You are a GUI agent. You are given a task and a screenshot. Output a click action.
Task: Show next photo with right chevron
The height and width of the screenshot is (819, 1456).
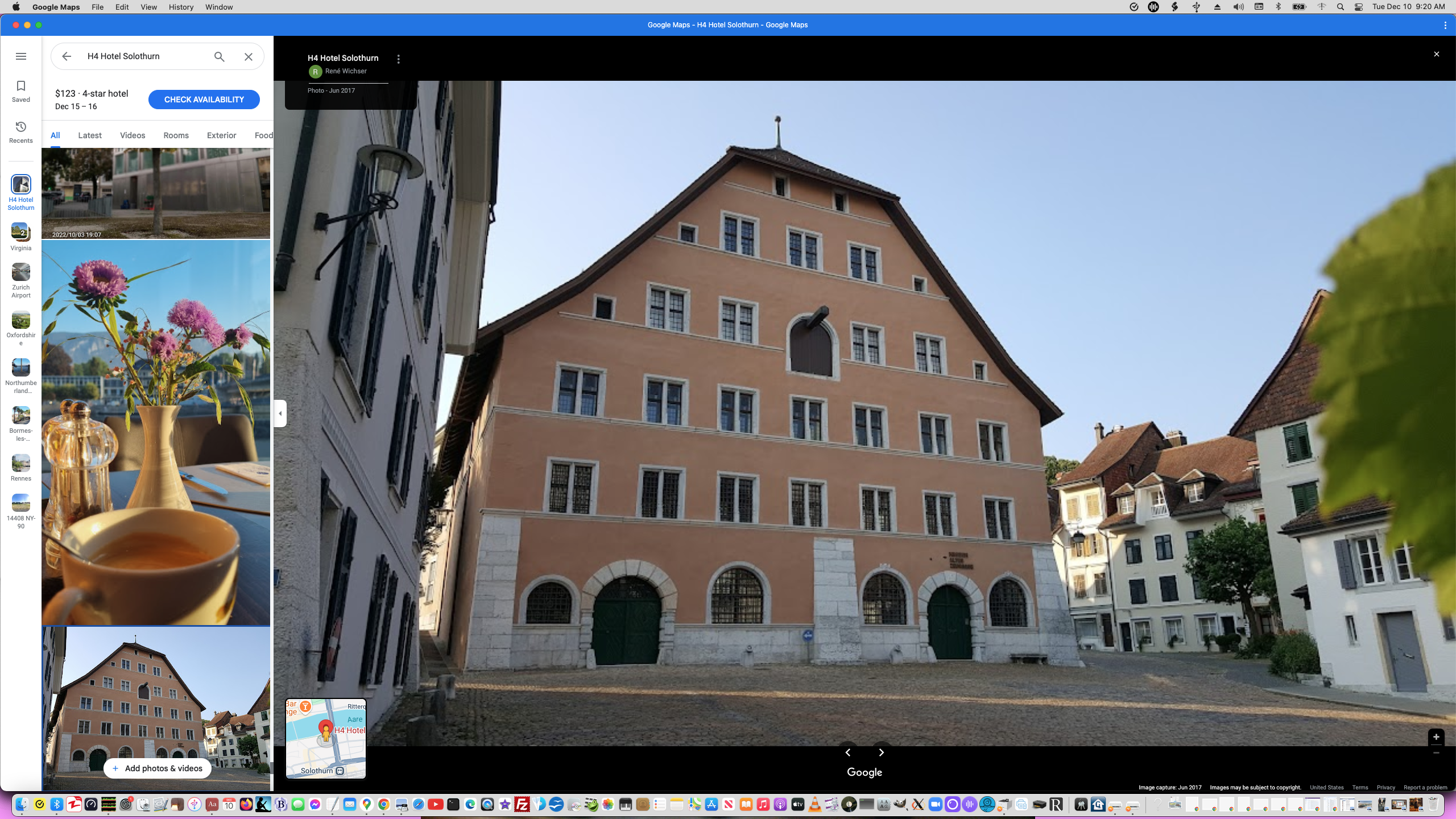(x=881, y=752)
